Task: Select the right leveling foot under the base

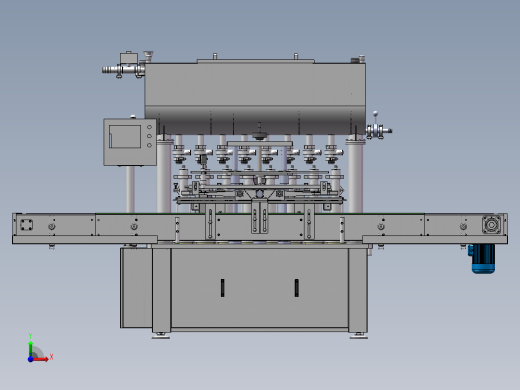Action: pos(359,335)
